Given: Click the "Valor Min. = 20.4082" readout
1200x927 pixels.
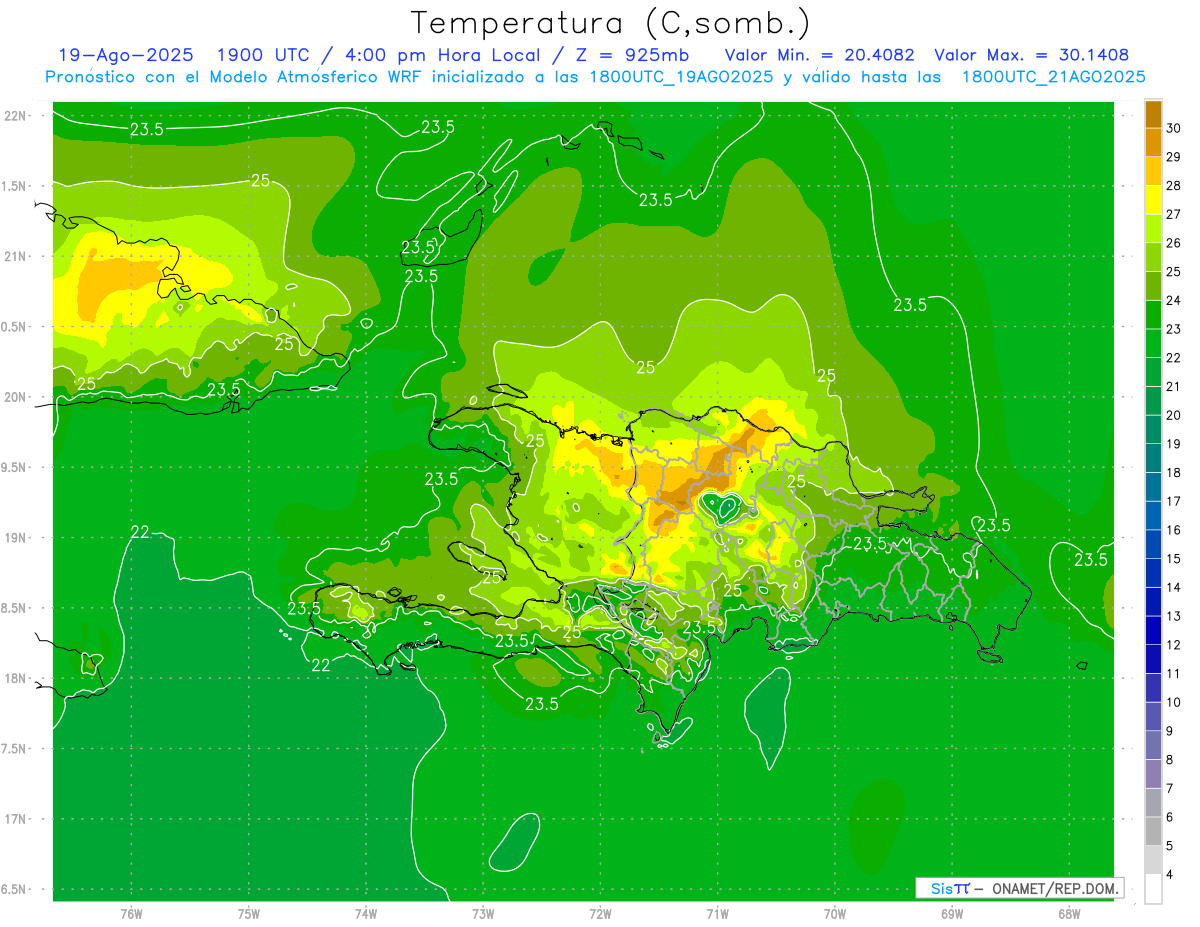Looking at the screenshot, I should [820, 55].
